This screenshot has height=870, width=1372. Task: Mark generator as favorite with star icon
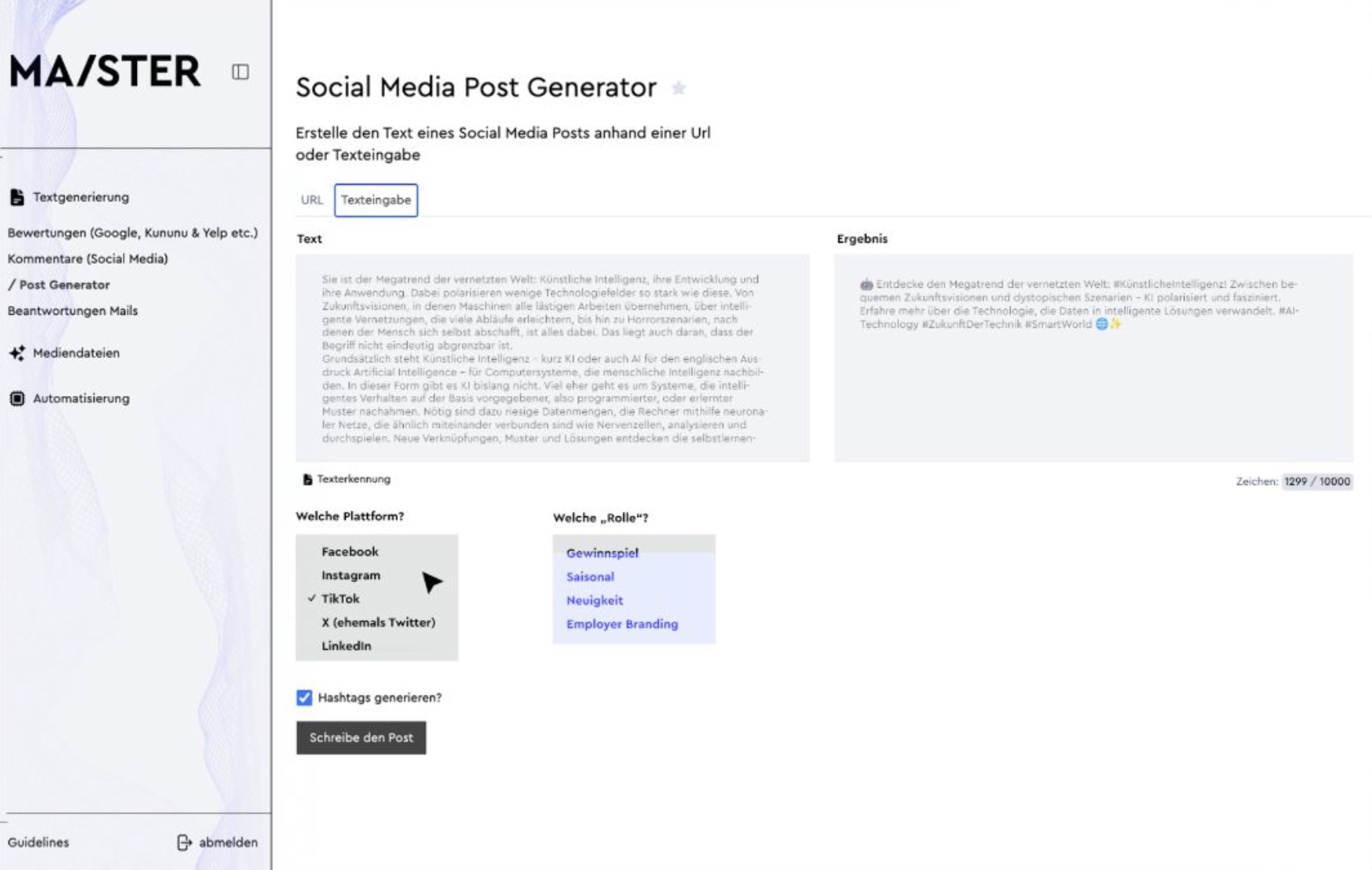tap(678, 88)
